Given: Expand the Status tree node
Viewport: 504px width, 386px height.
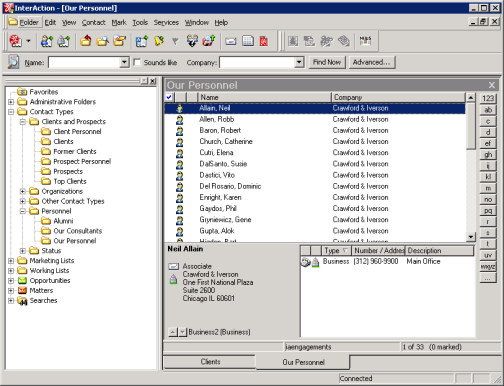Looking at the screenshot, I should pyautogui.click(x=23, y=251).
